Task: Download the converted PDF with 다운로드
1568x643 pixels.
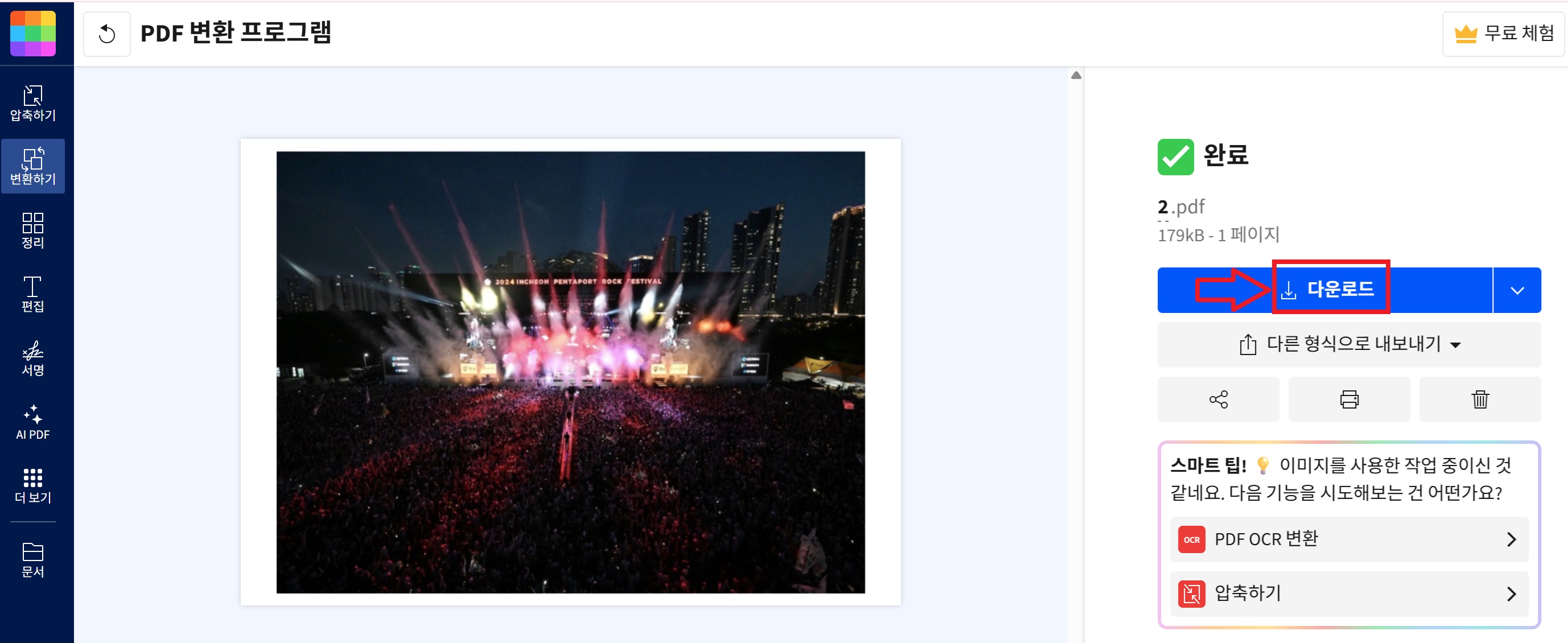Action: coord(1324,290)
